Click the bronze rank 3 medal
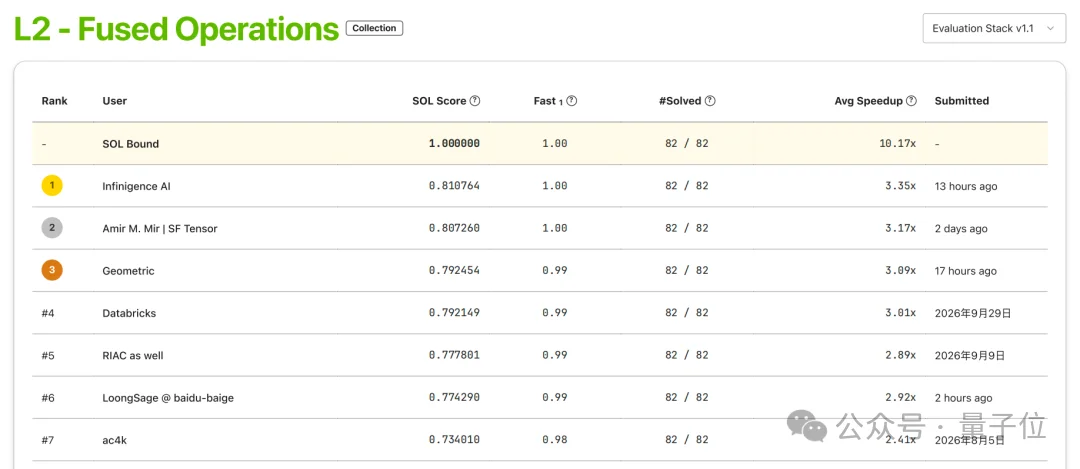This screenshot has height=469, width=1080. pyautogui.click(x=52, y=271)
